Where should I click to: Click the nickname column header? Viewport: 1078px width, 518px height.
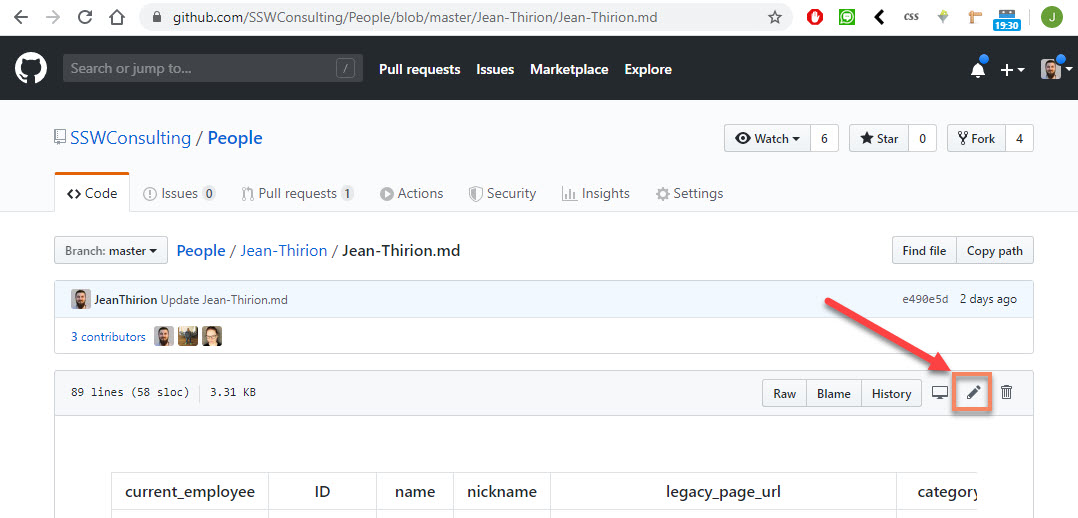click(502, 492)
